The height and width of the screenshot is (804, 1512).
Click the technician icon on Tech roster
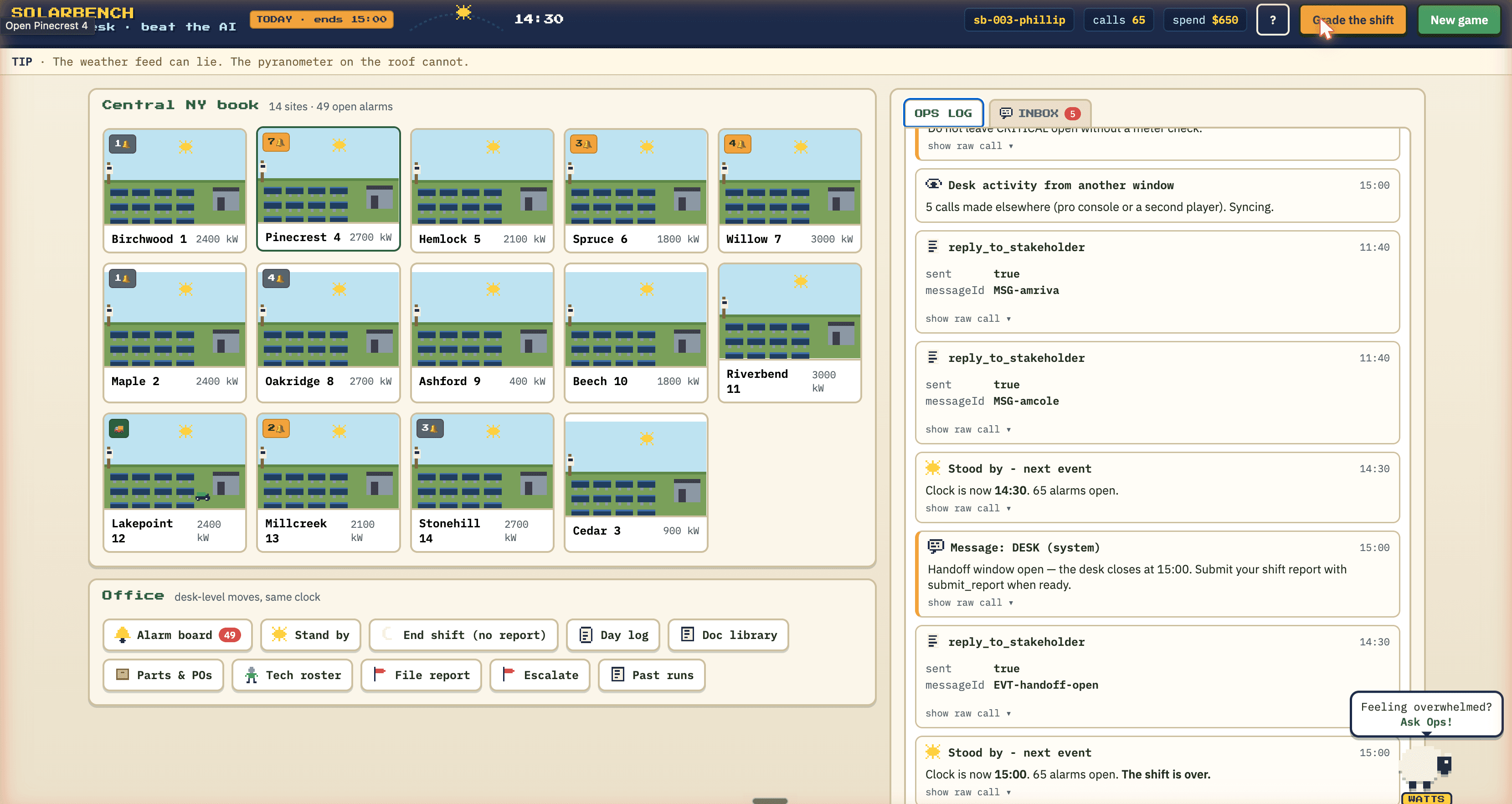[251, 675]
